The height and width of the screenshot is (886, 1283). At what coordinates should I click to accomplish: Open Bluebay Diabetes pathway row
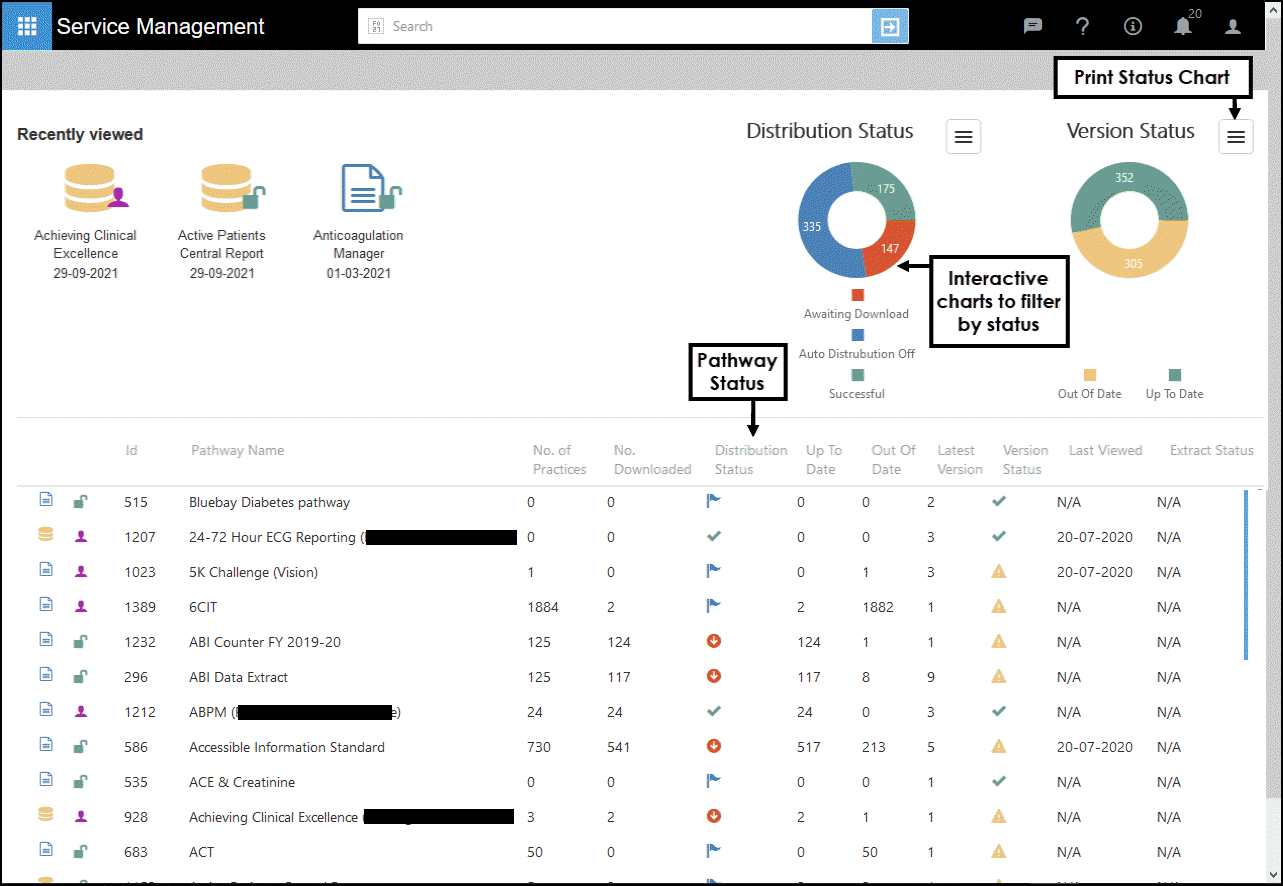[269, 502]
